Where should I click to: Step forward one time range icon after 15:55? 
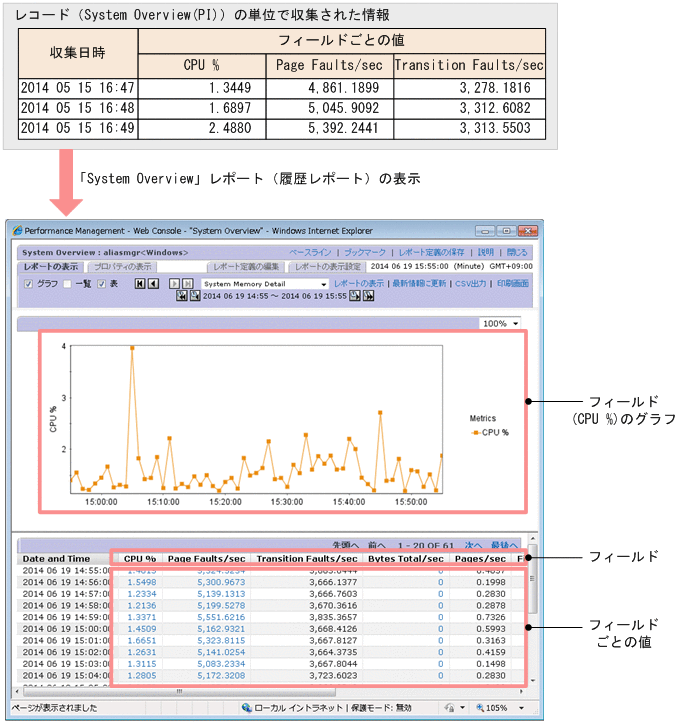(355, 296)
